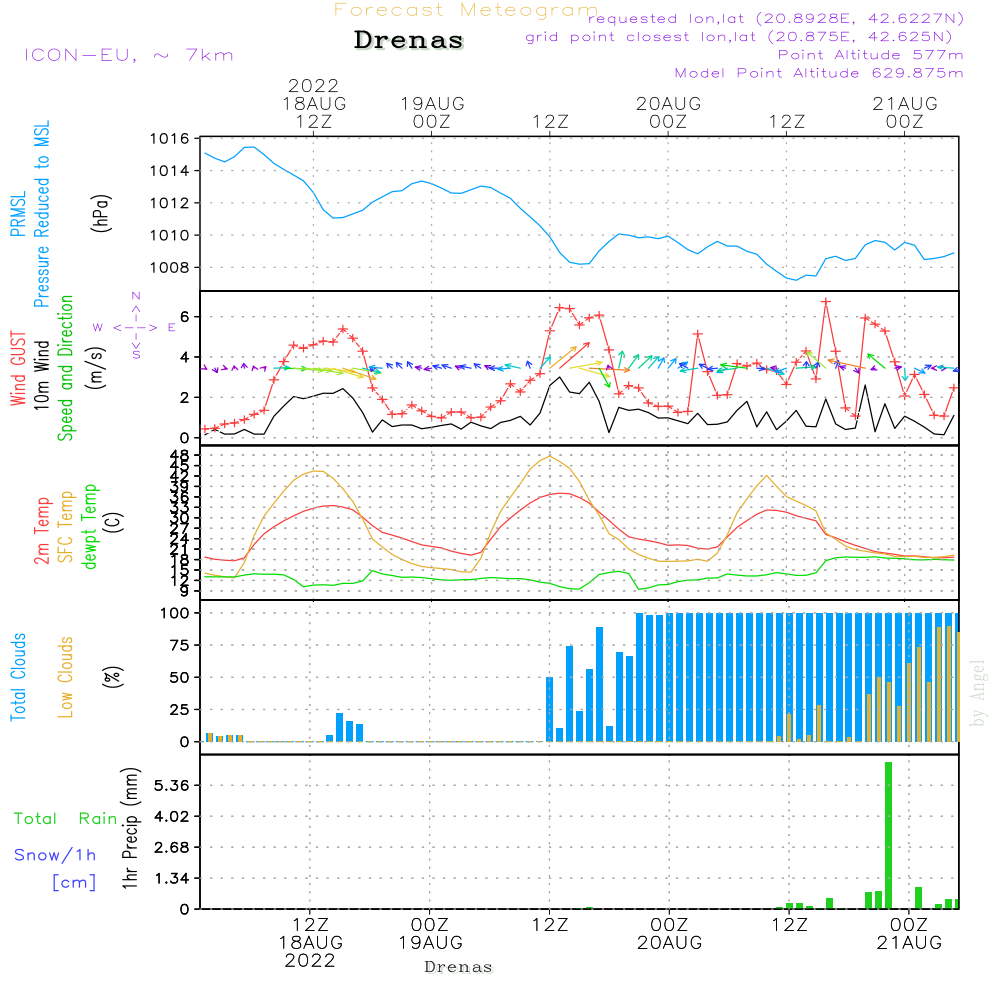Click the 'Forecast Meteogram' heading text
This screenshot has width=1000, height=1000.
[465, 10]
